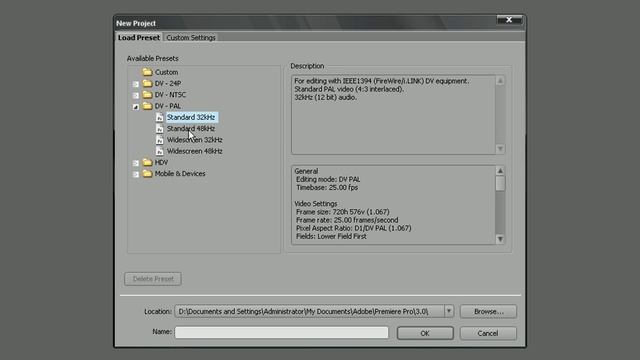Click 'Frame rate: 25.00 frames/second' text
This screenshot has width=640, height=360.
coord(347,220)
